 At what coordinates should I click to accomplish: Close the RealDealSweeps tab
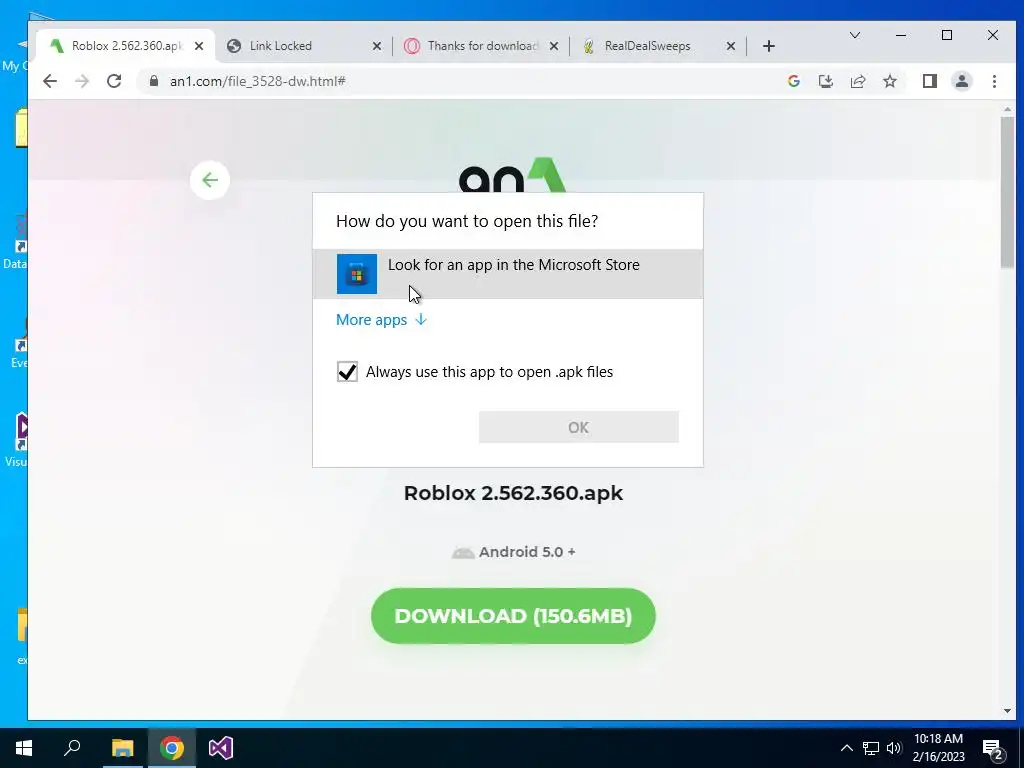pos(731,46)
